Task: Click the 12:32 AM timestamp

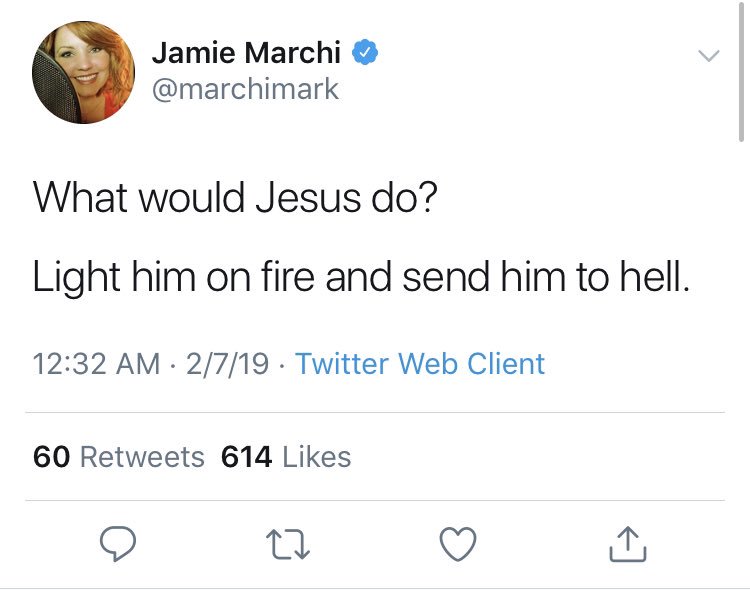Action: click(x=96, y=364)
